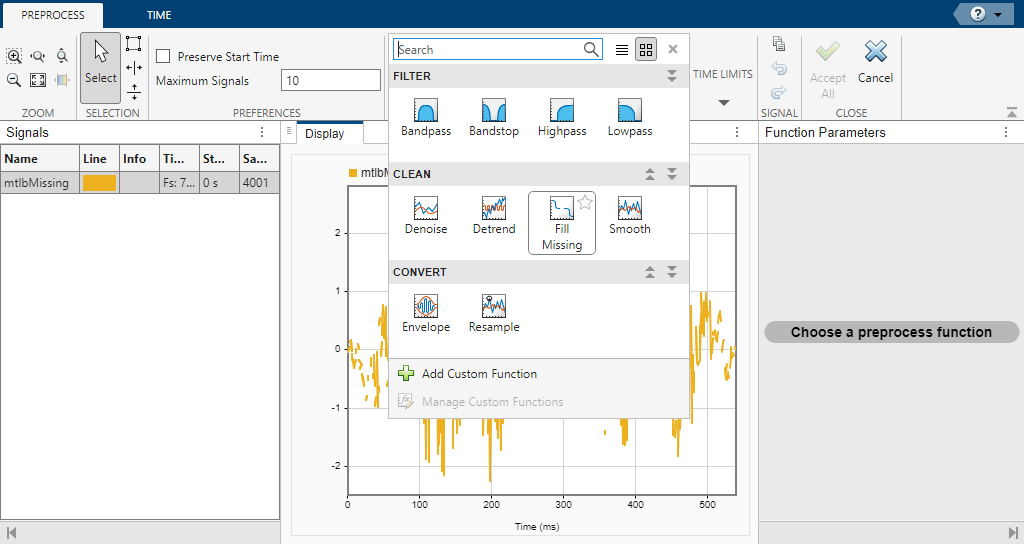Open Function Parameters panel options menu
Screen dimensions: 1024x544
pos(1006,132)
